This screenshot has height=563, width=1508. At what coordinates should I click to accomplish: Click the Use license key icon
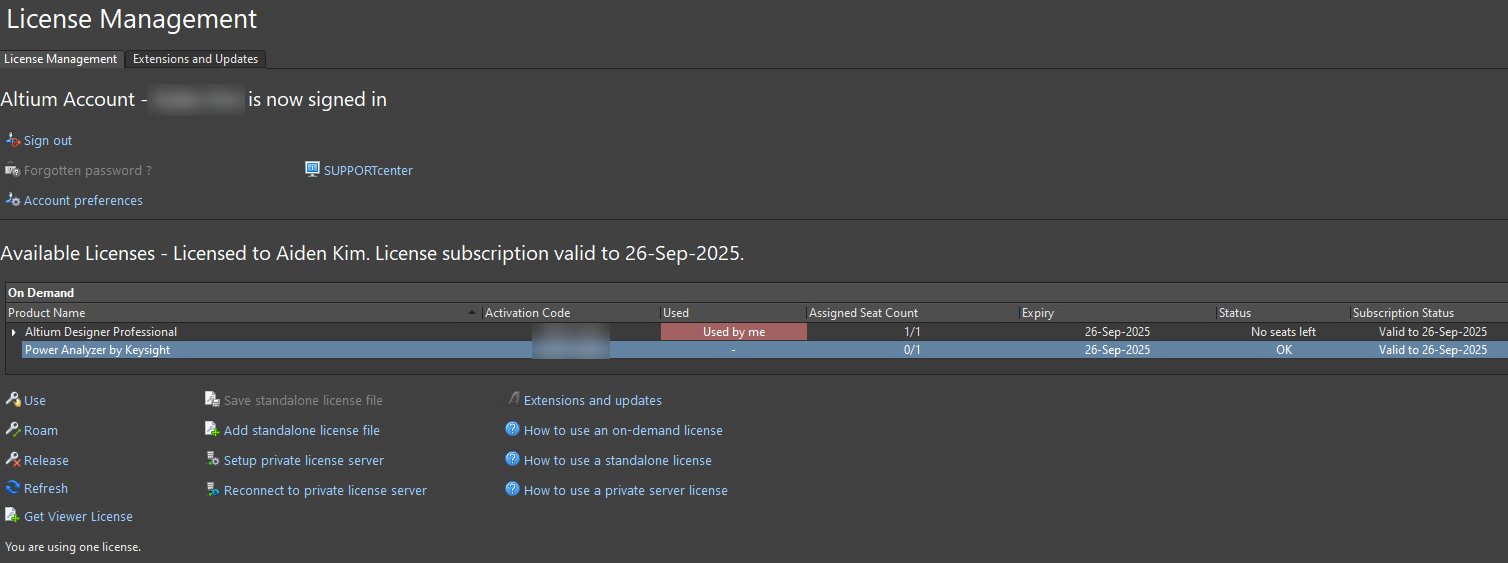tap(13, 400)
